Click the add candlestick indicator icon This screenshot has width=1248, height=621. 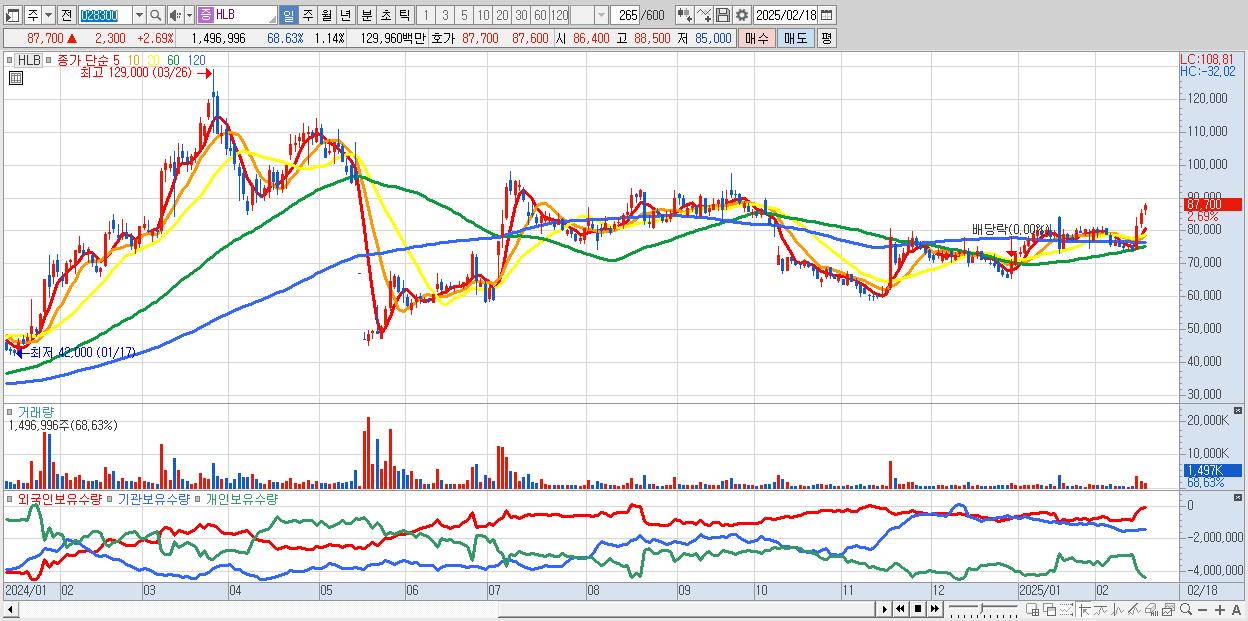pos(684,15)
